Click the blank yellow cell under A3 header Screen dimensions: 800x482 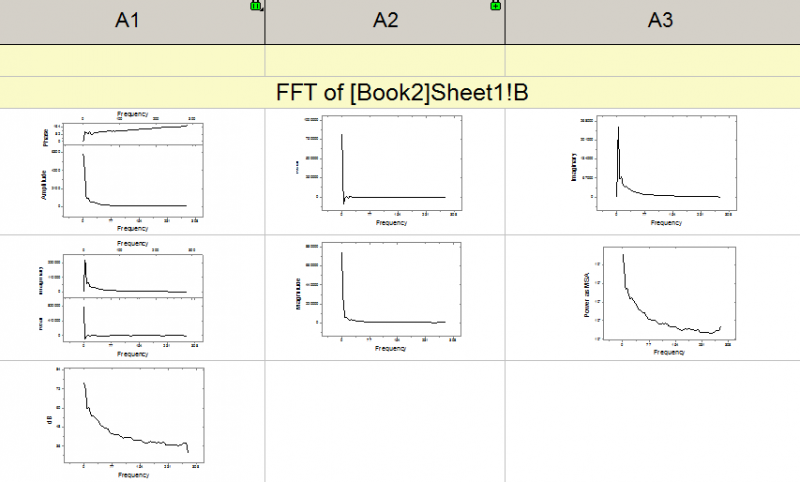click(x=652, y=60)
